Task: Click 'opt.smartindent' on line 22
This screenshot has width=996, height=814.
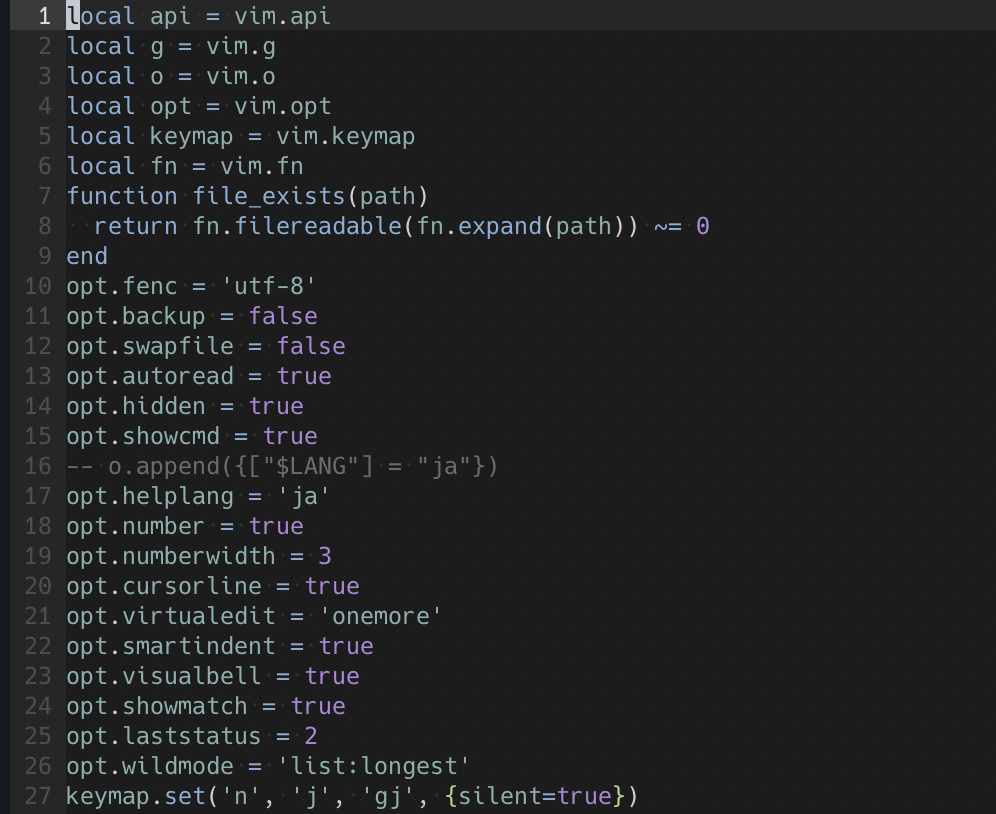Action: click(171, 646)
